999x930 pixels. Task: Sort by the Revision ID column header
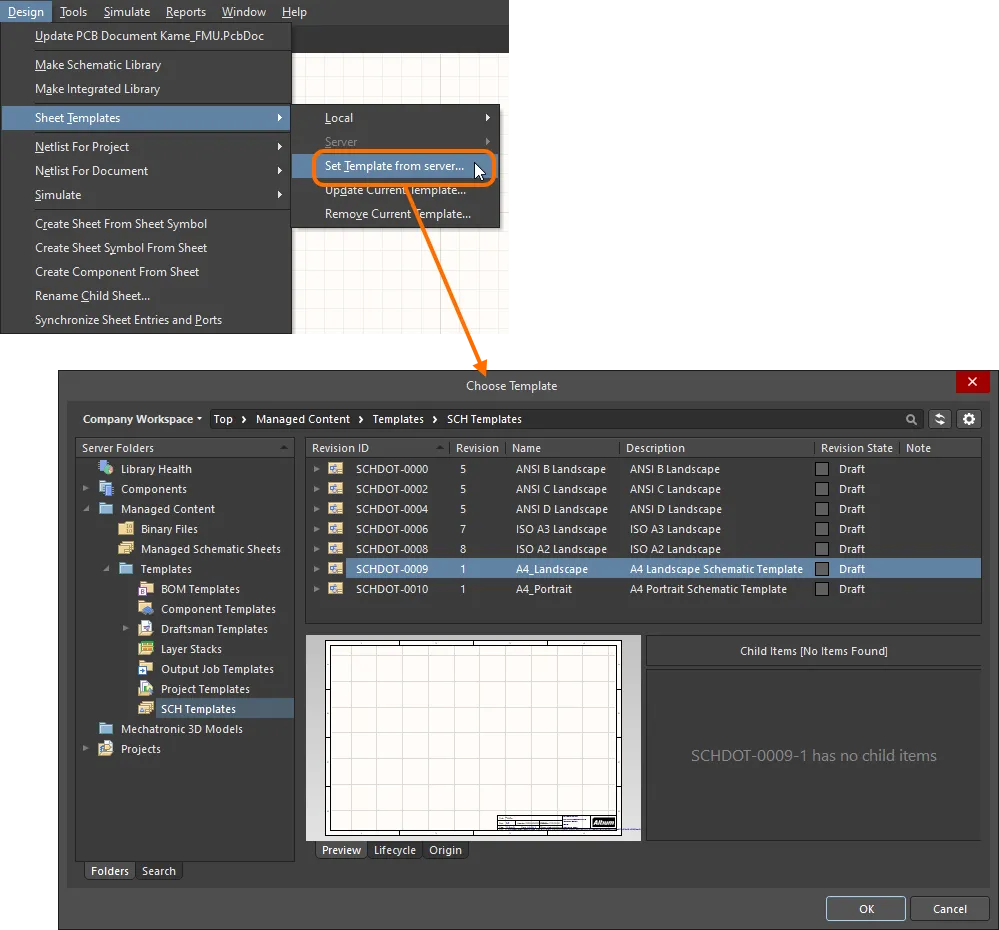[x=377, y=448]
